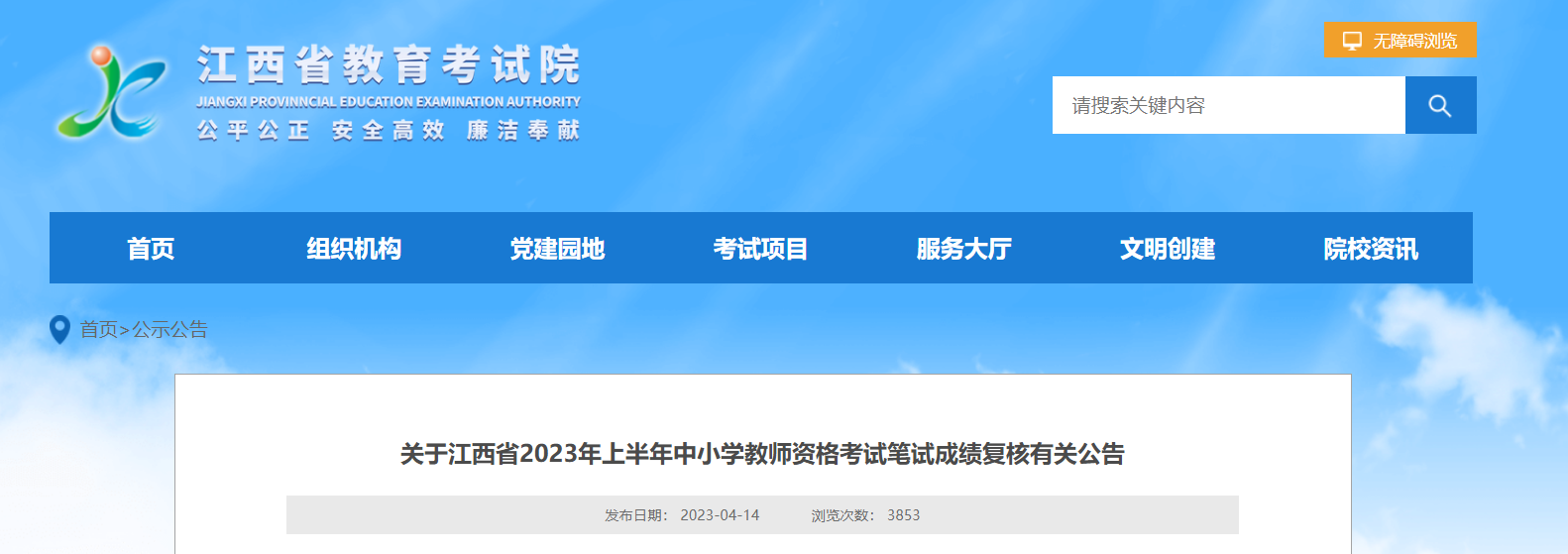Screen dimensions: 1568x554
Task: Click the monitor icon in 无障碍浏览 button
Action: [1352, 41]
